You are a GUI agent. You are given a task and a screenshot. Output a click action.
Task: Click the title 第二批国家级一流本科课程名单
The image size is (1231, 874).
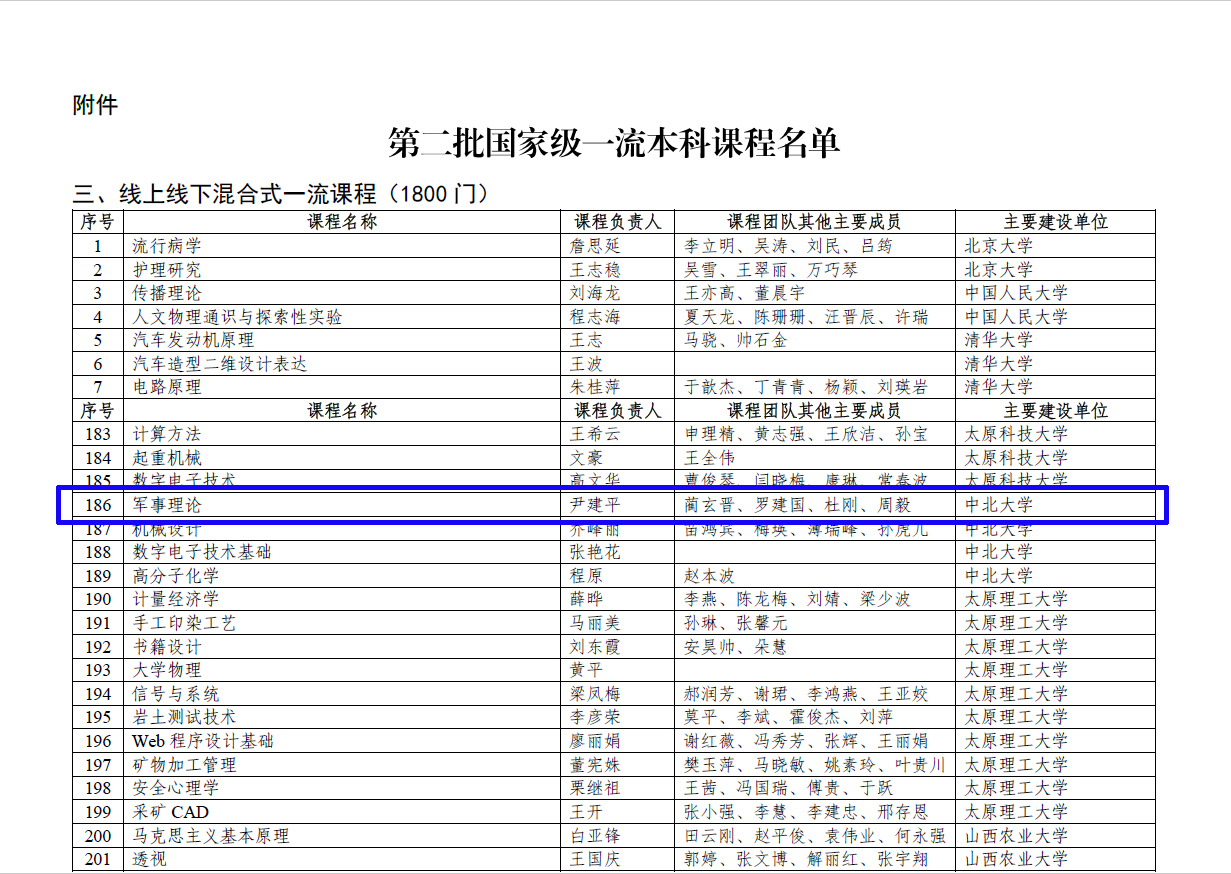pyautogui.click(x=614, y=145)
